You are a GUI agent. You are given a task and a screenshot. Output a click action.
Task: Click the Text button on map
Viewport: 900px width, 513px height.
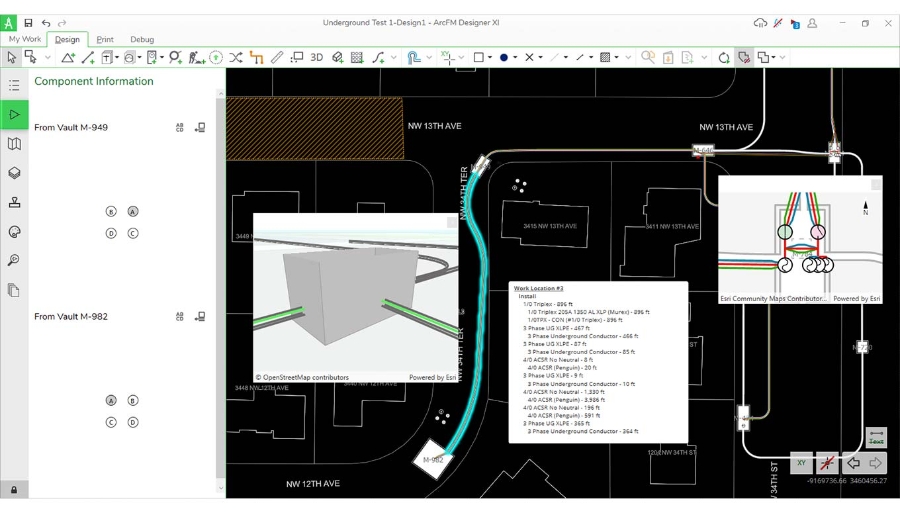click(876, 438)
